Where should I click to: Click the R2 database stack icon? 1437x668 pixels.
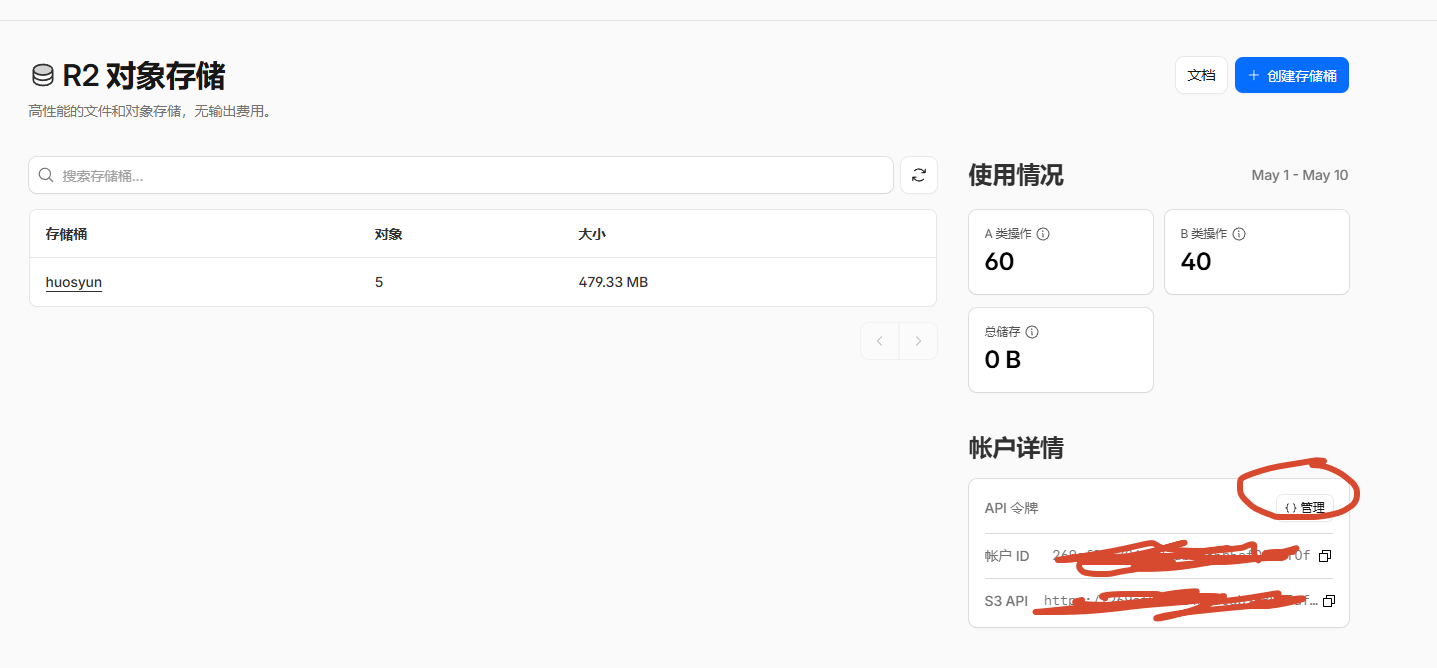(43, 76)
